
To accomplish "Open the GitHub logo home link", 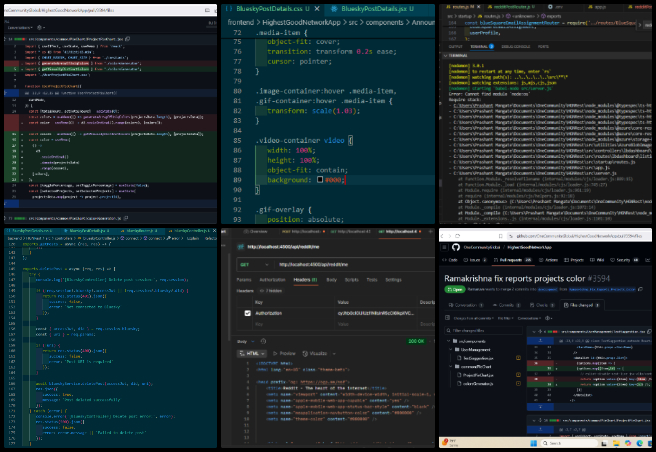I will click(x=456, y=247).
